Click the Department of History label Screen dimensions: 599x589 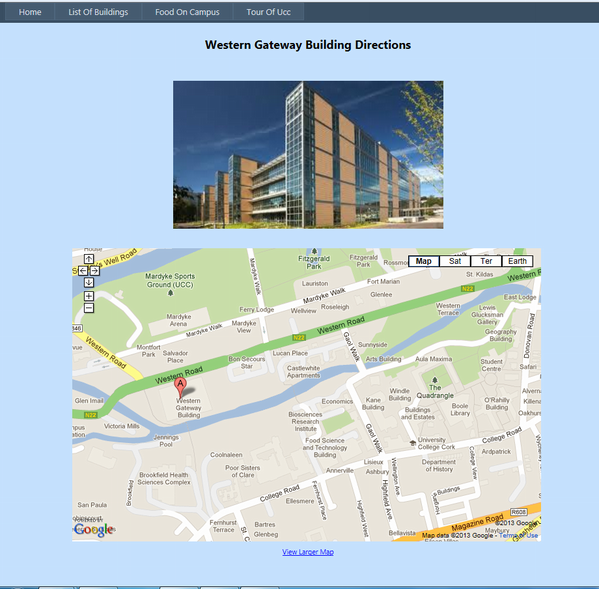pos(439,465)
